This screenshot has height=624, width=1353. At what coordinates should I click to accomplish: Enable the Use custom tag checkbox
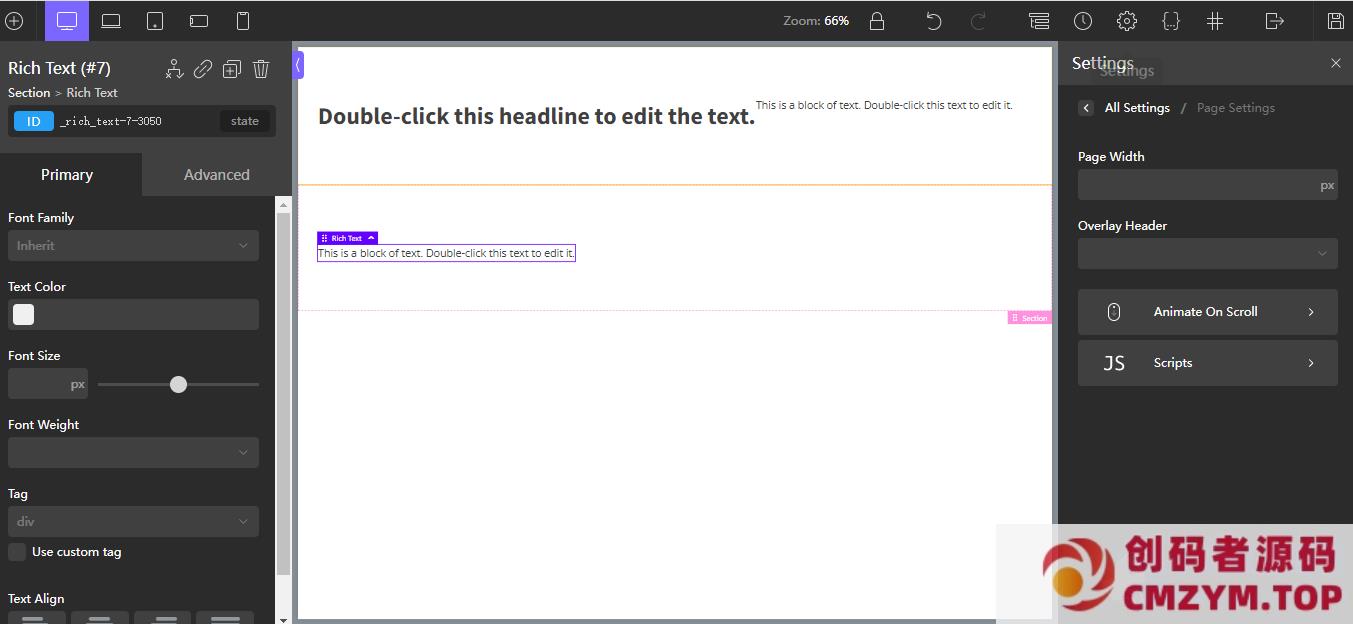[x=17, y=552]
